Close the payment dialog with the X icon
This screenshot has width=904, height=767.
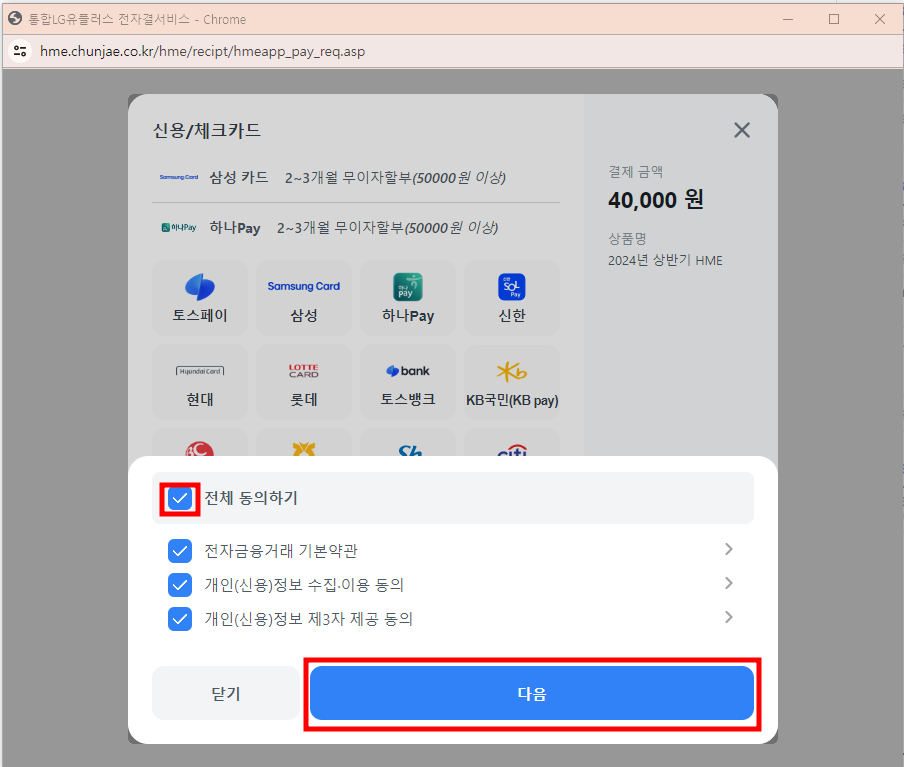(742, 130)
